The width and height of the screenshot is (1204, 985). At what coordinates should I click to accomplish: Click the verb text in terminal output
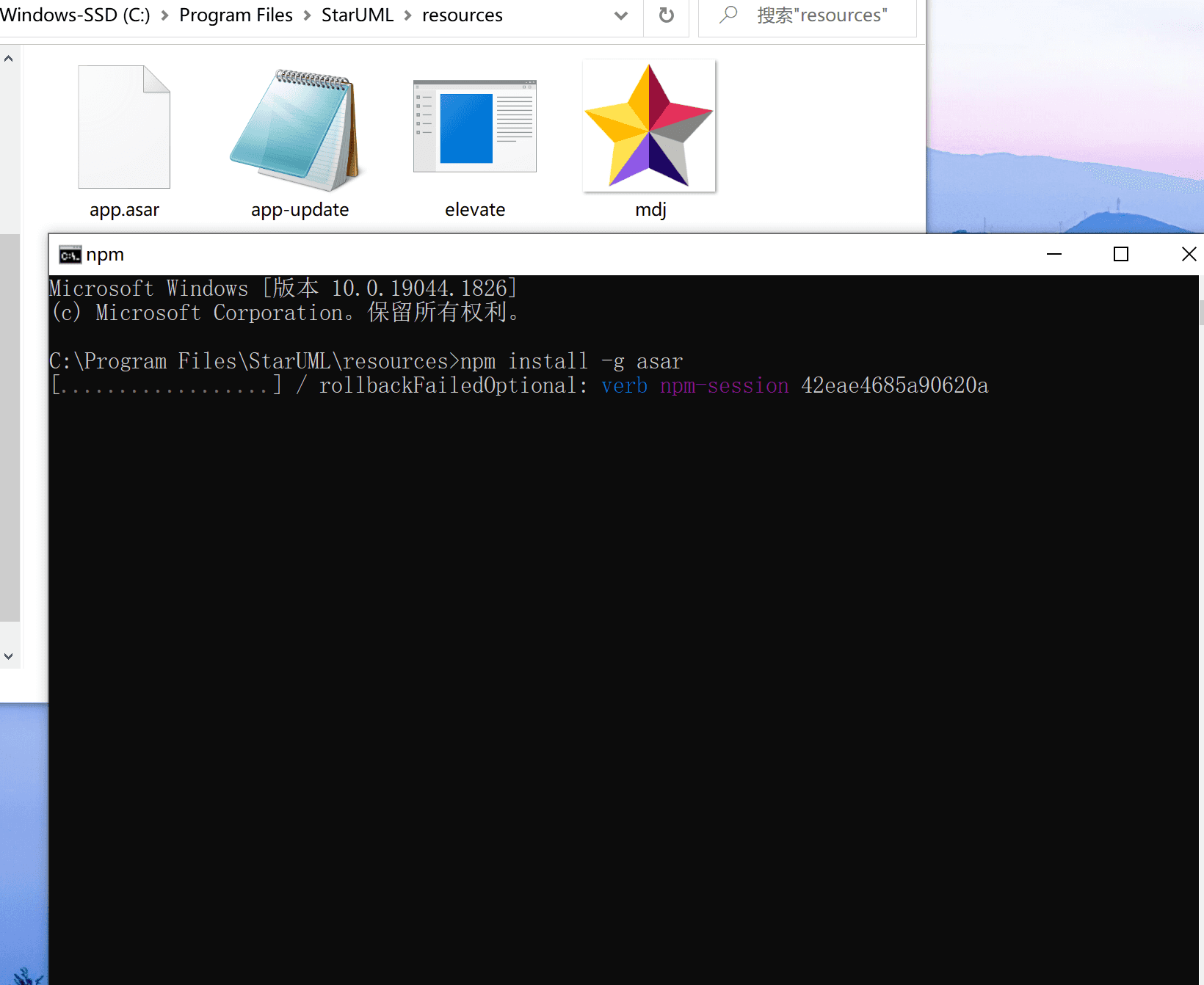click(624, 385)
